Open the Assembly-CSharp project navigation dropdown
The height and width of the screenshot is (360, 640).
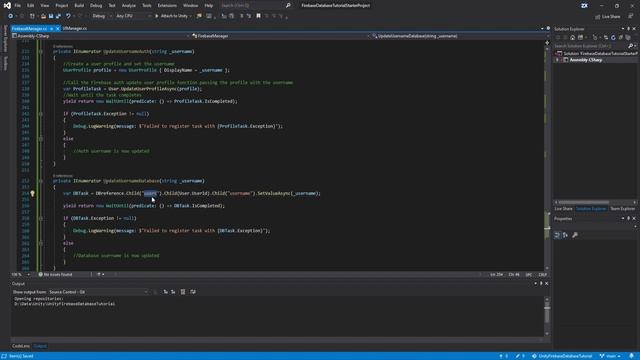click(x=101, y=36)
